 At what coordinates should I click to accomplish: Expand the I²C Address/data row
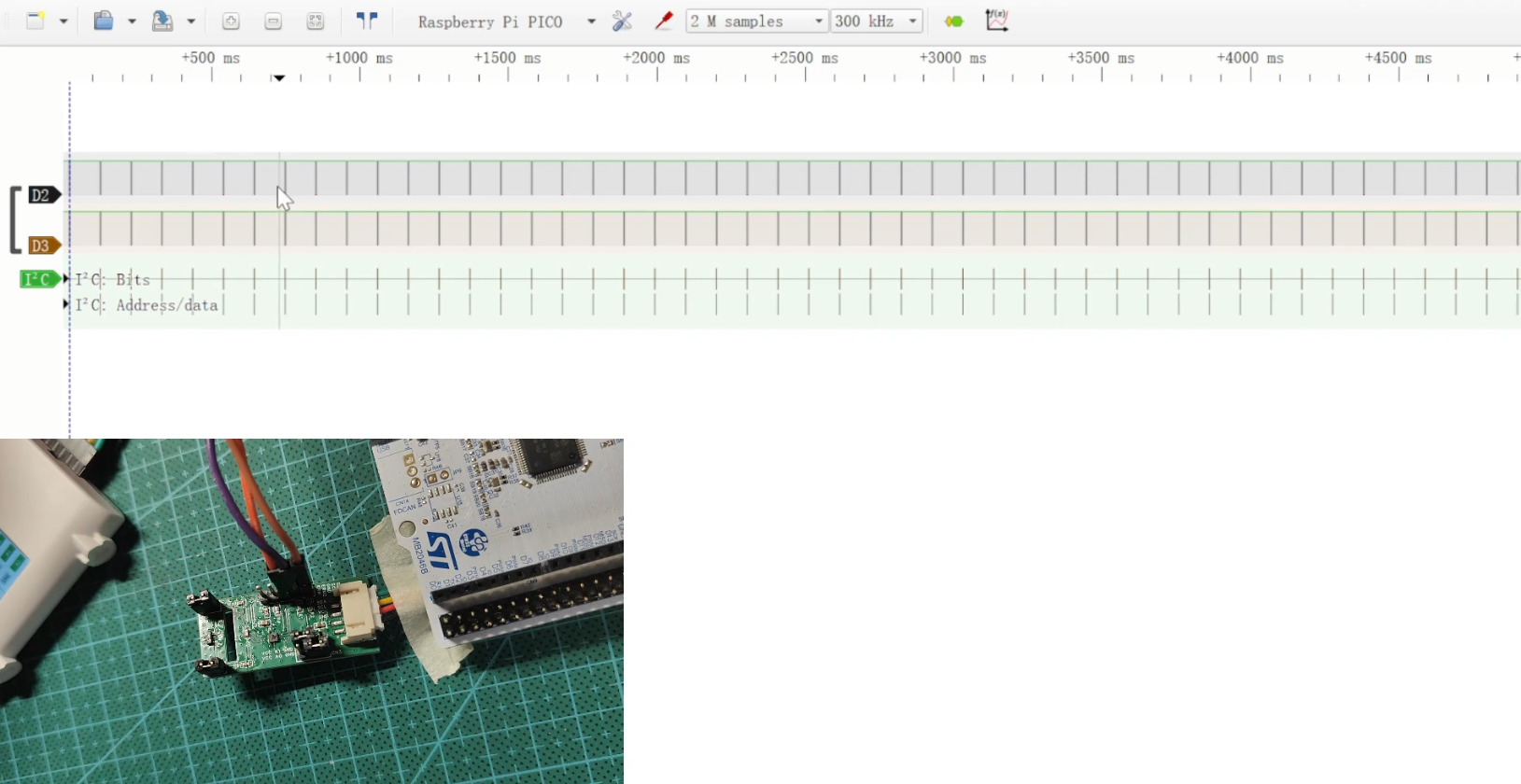[x=66, y=304]
